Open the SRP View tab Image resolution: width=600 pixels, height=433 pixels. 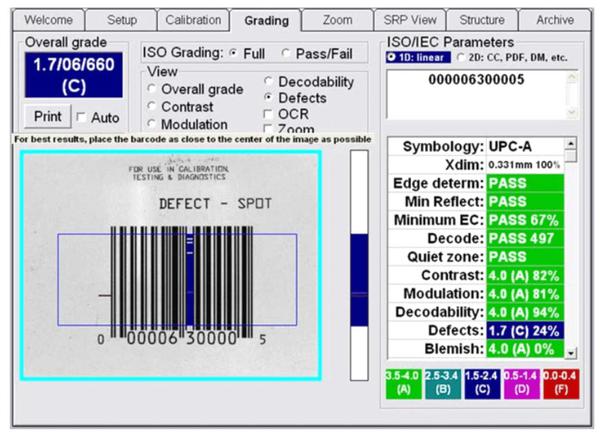coord(410,20)
